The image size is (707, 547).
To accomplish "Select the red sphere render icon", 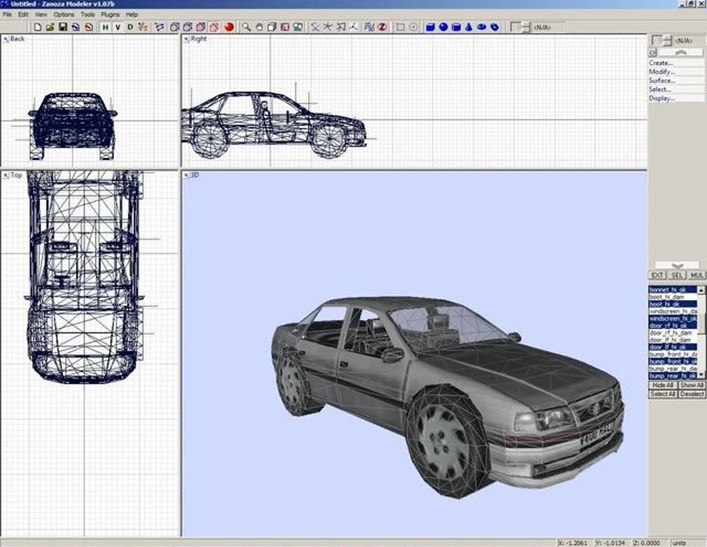I will coord(228,27).
